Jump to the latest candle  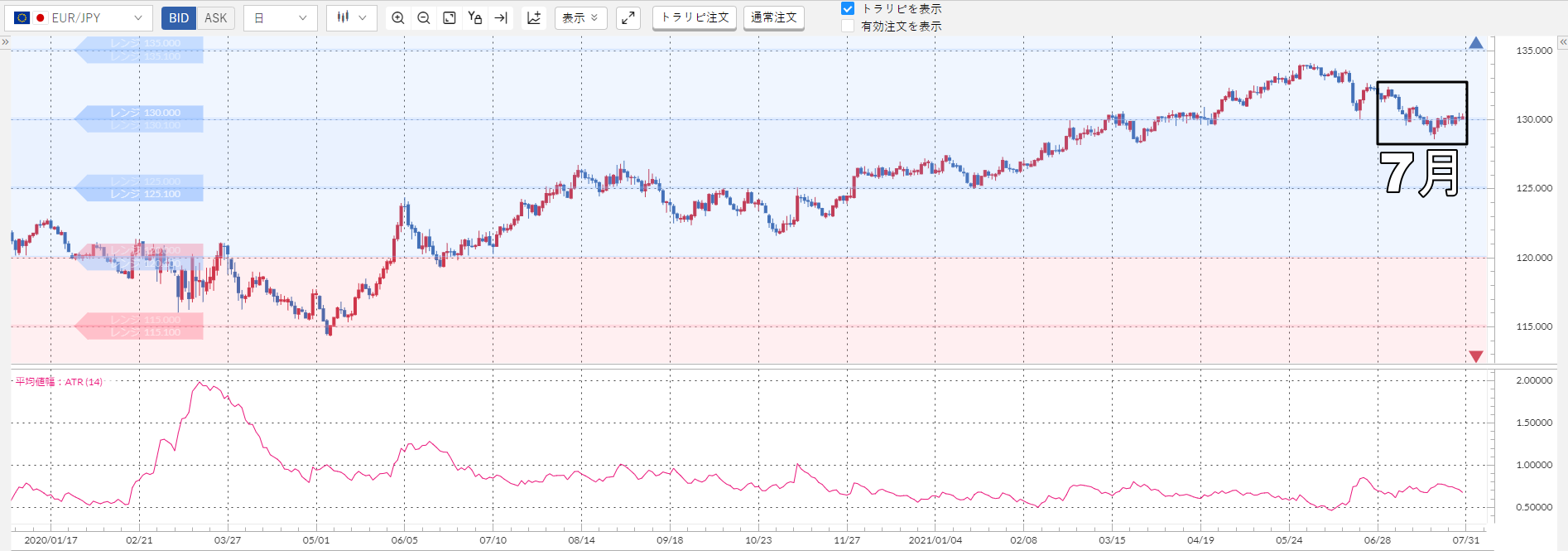(501, 17)
